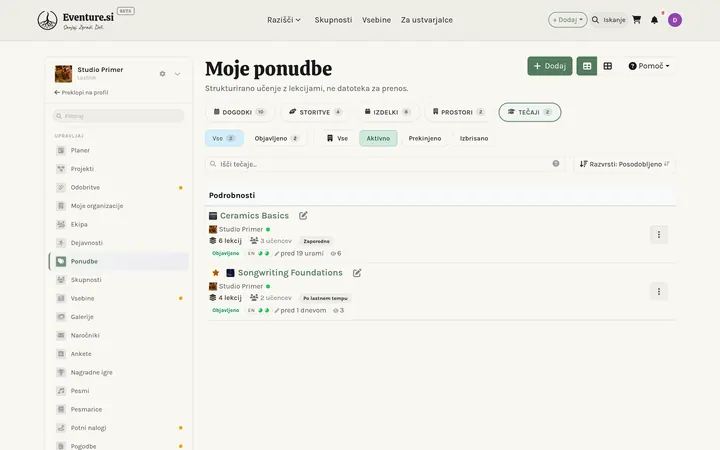Click the 'Zaporedno' badge
Viewport: 720px width, 450px height.
click(316, 241)
